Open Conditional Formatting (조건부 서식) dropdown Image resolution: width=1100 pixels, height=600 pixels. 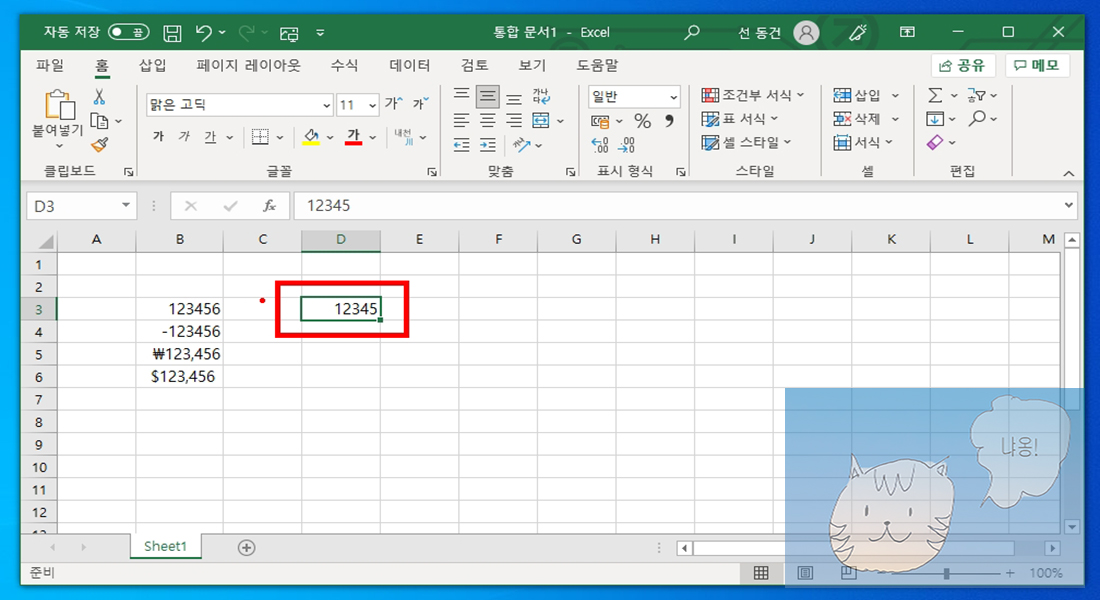tap(753, 95)
